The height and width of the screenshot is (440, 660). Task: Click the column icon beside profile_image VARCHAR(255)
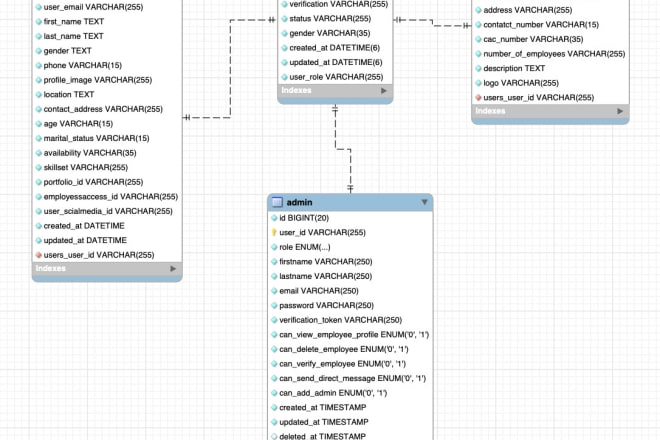(39, 80)
